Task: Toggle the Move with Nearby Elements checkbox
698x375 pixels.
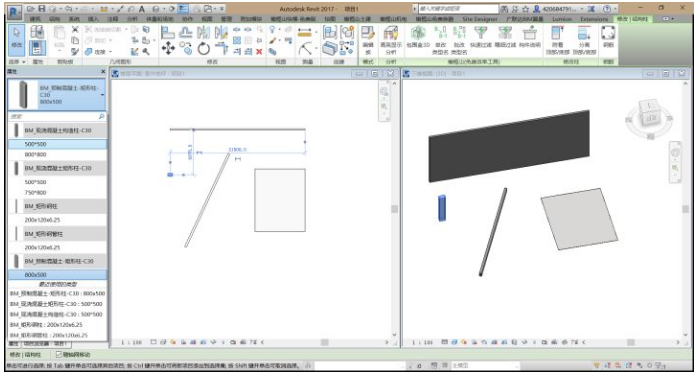Action: (59, 355)
